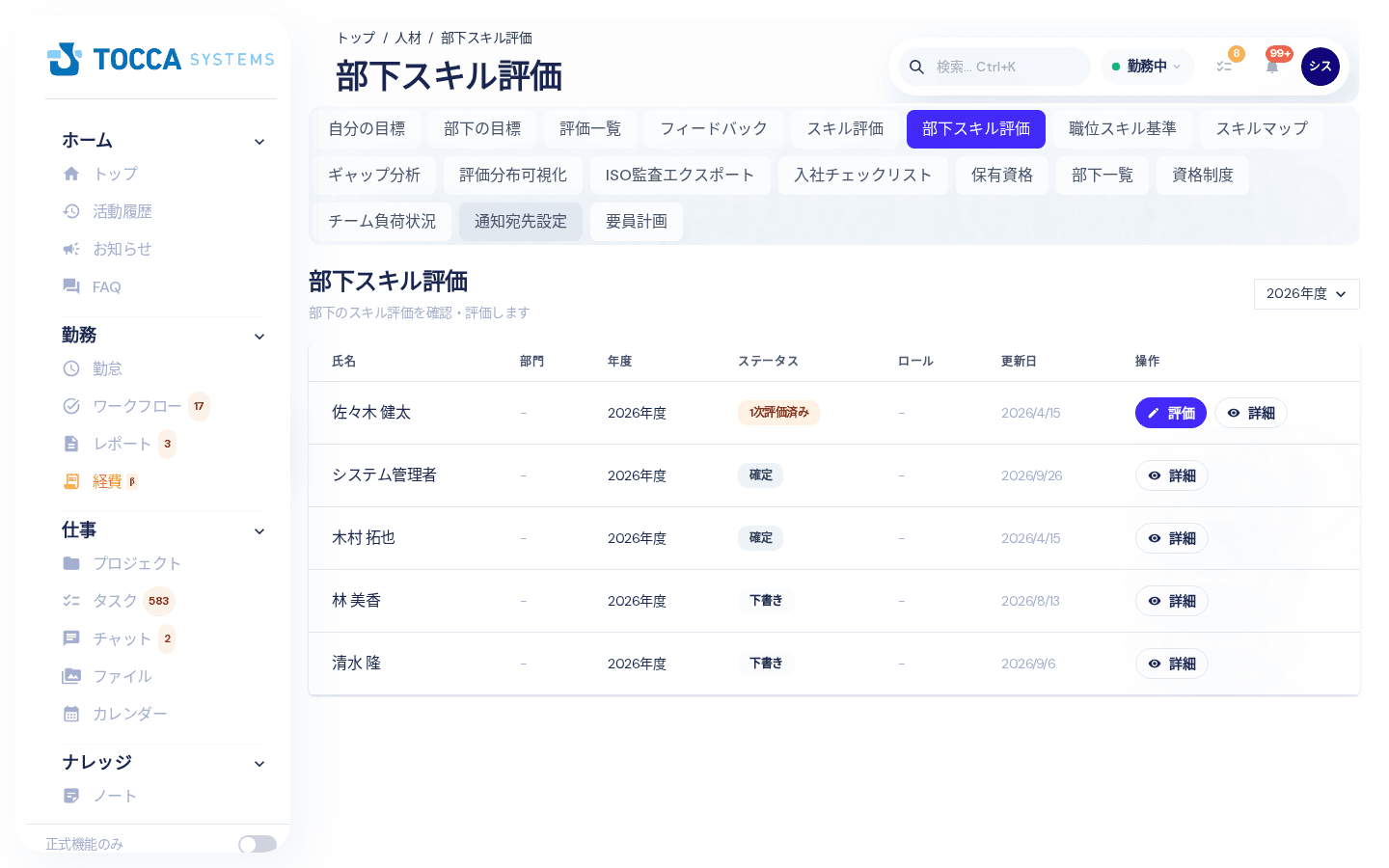Click 評価 button for 佐々木 健太
The width and height of the screenshot is (1389, 868).
pyautogui.click(x=1171, y=413)
